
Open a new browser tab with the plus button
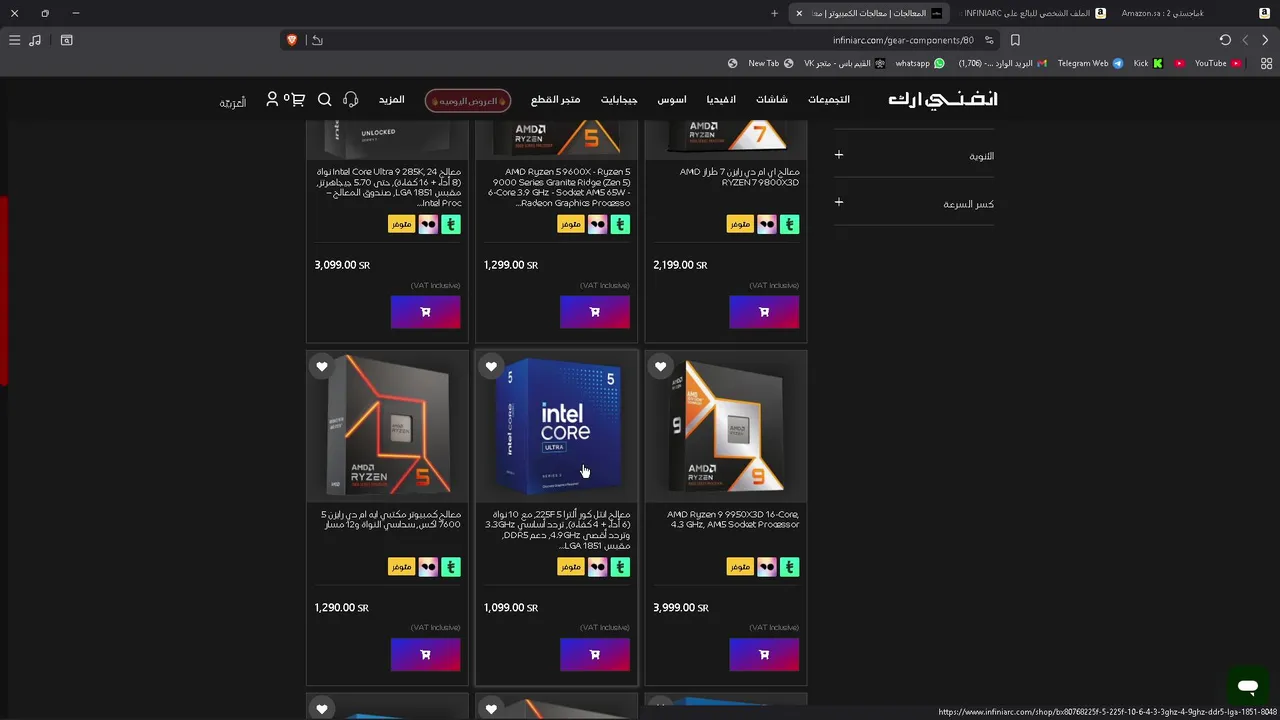click(x=774, y=13)
